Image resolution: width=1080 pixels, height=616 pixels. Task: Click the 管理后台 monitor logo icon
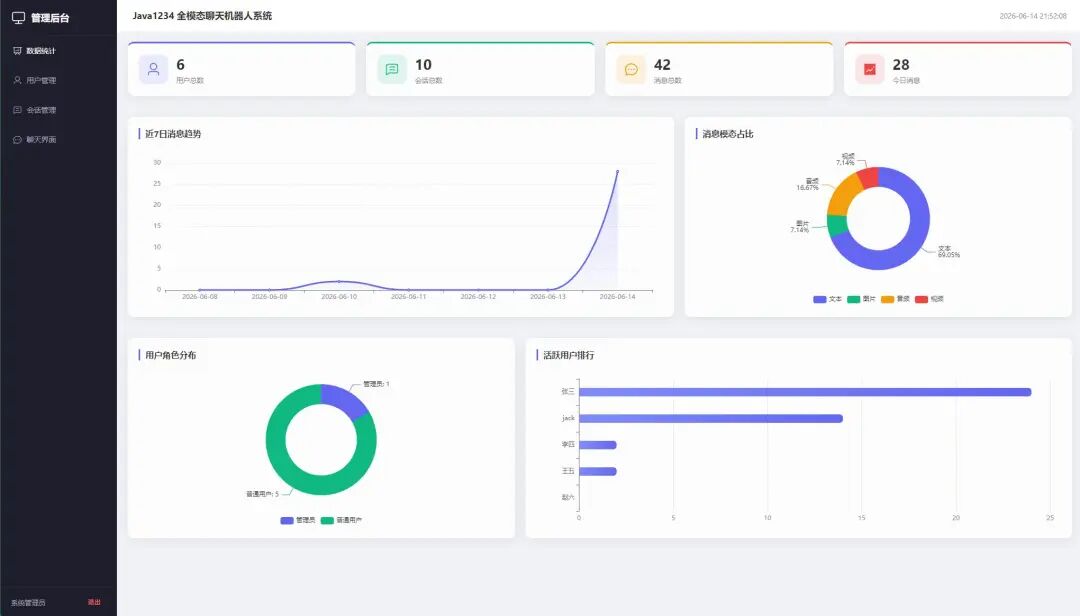pyautogui.click(x=19, y=18)
